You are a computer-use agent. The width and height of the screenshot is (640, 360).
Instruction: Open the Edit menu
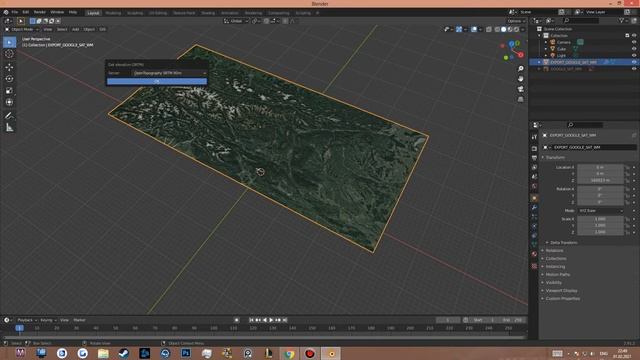(26, 12)
